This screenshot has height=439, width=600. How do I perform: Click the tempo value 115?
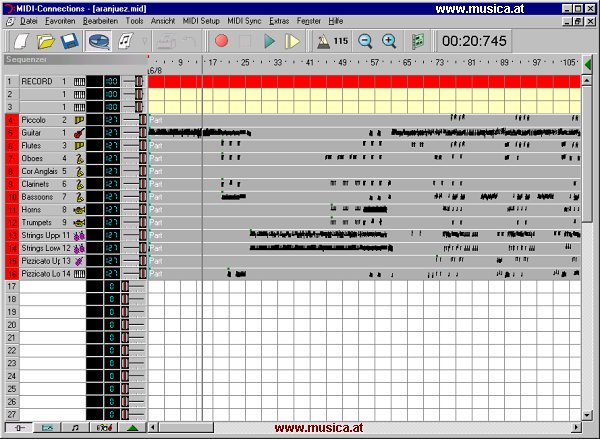pyautogui.click(x=341, y=41)
